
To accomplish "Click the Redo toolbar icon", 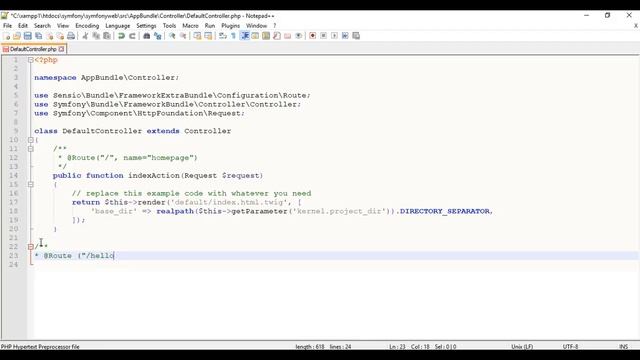I will (x=132, y=36).
